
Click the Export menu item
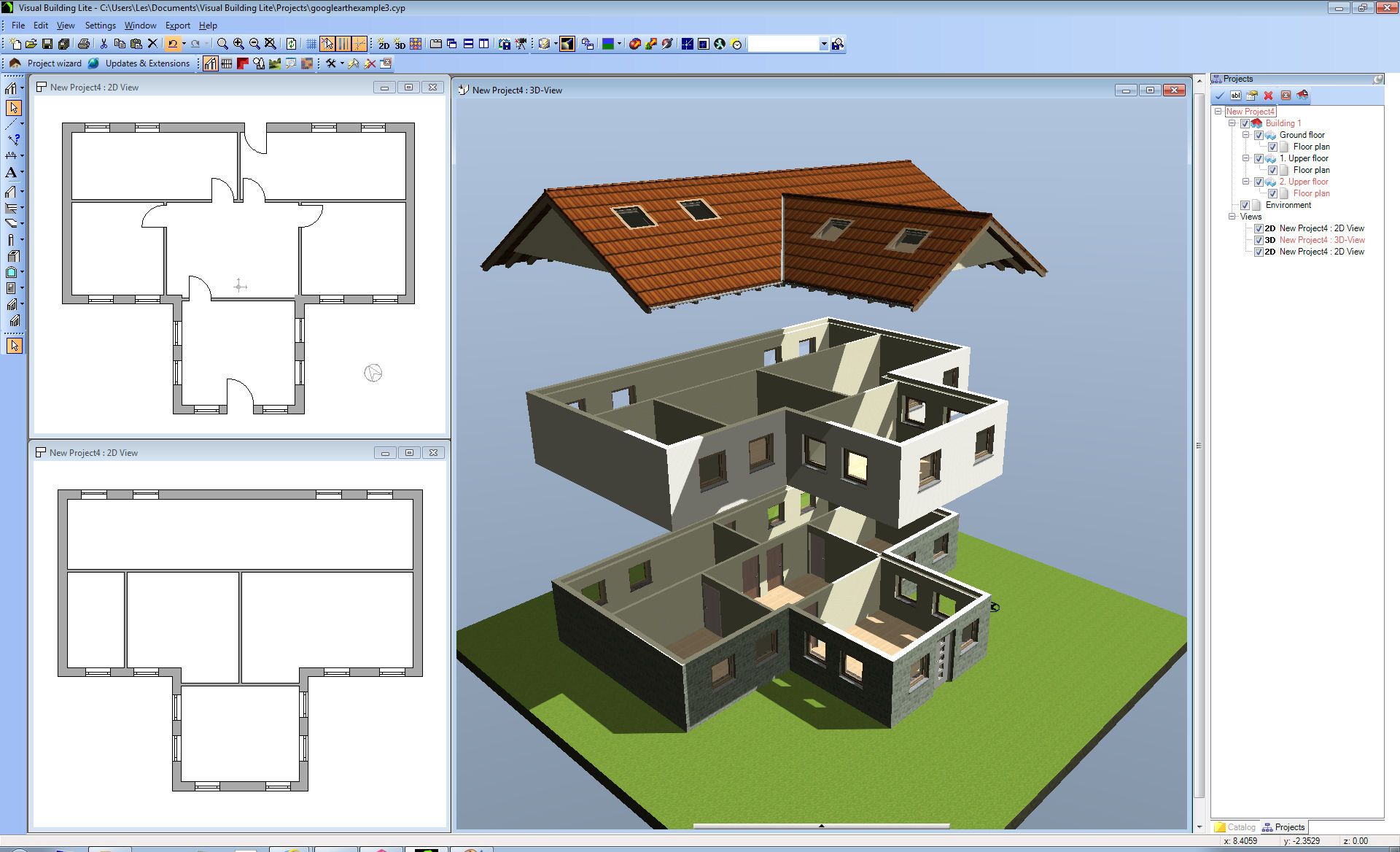pyautogui.click(x=177, y=23)
